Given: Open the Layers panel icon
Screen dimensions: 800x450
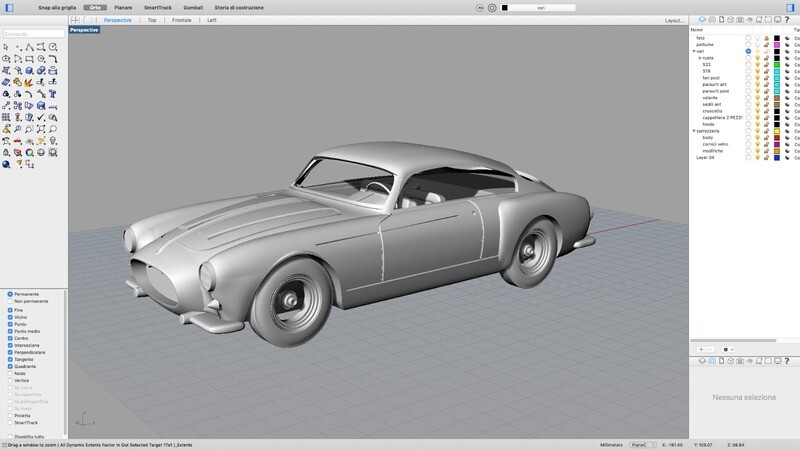Looking at the screenshot, I should 700,19.
